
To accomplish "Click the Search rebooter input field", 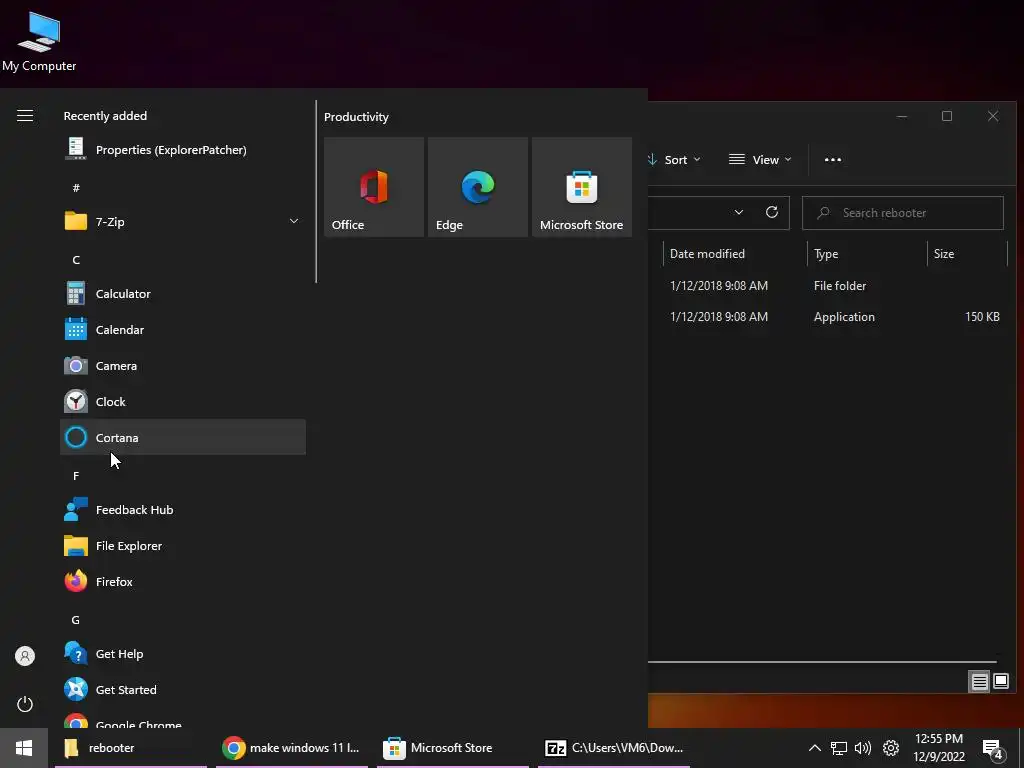I will tap(903, 213).
